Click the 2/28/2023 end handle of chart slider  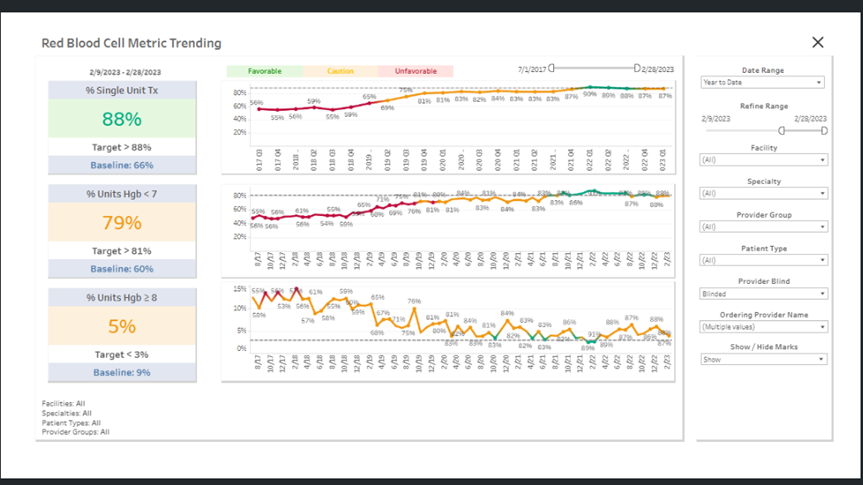[636, 68]
